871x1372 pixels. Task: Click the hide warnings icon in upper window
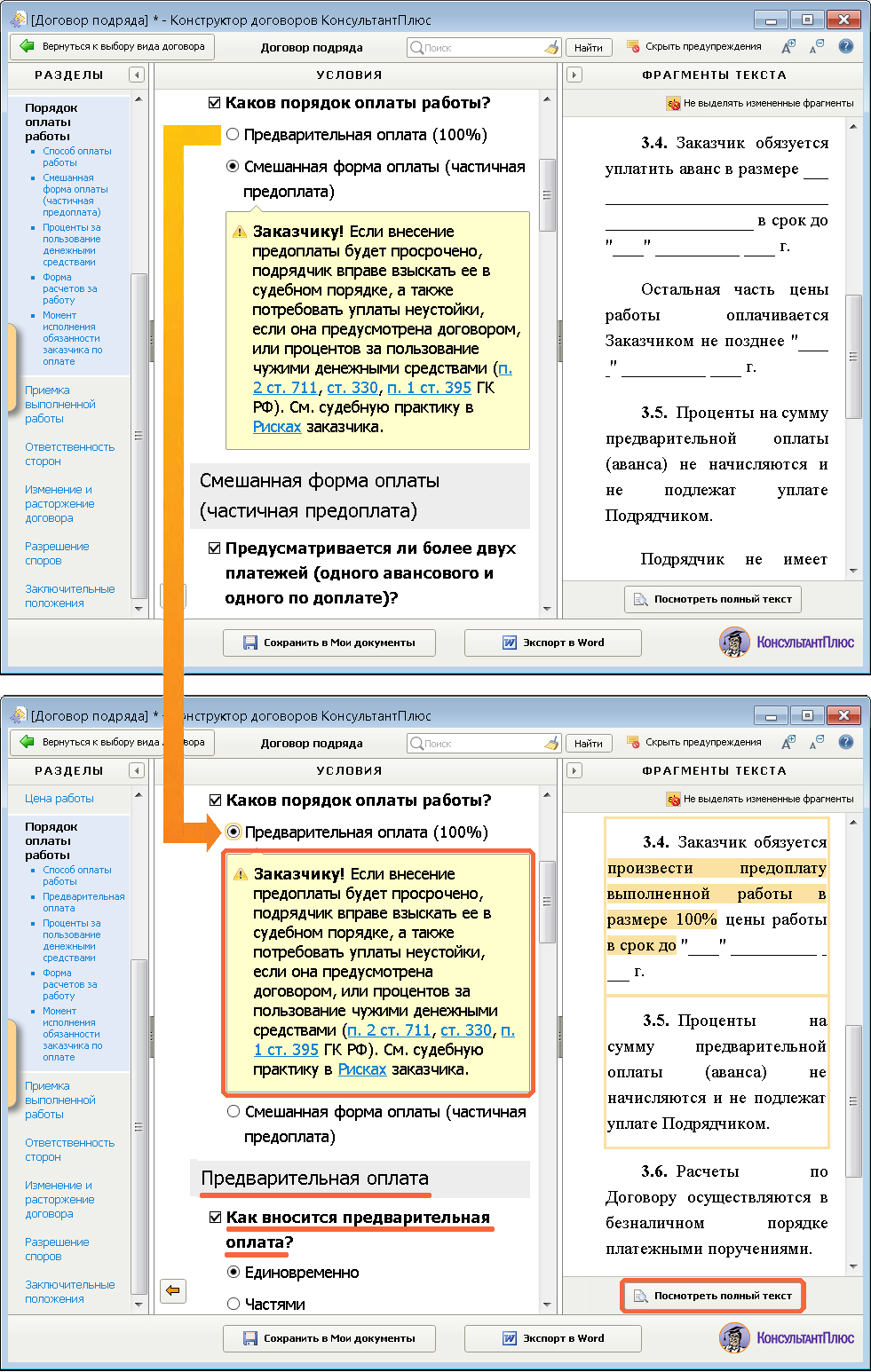[x=633, y=46]
